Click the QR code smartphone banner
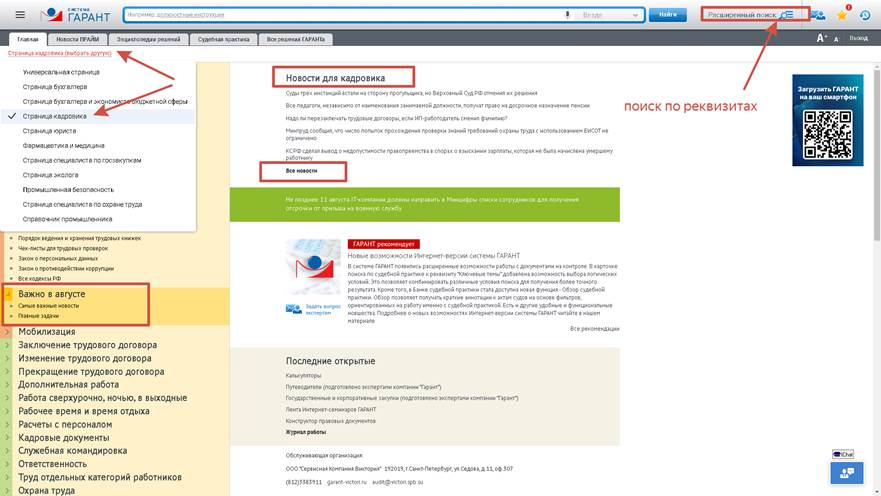The height and width of the screenshot is (496, 881). coord(828,120)
